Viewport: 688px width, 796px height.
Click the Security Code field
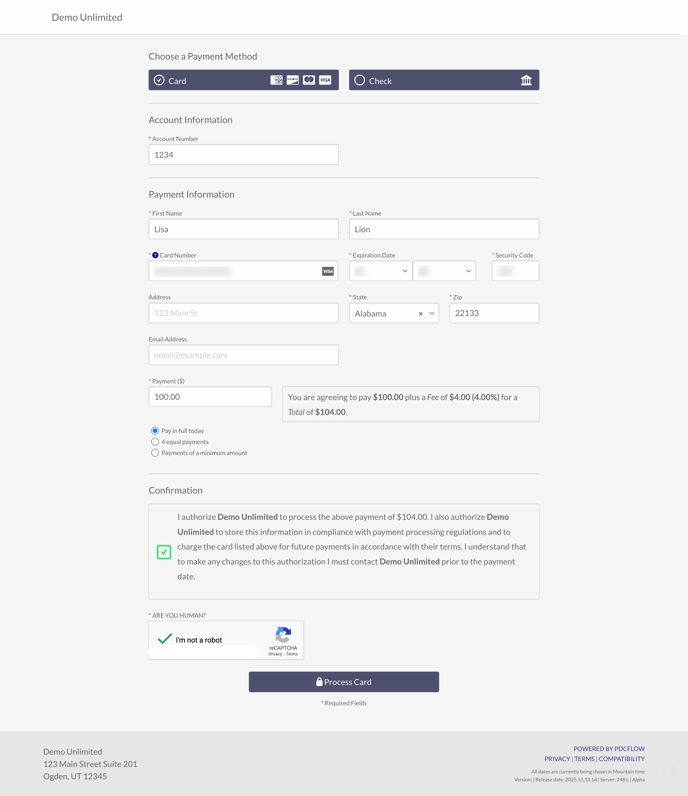(x=515, y=271)
